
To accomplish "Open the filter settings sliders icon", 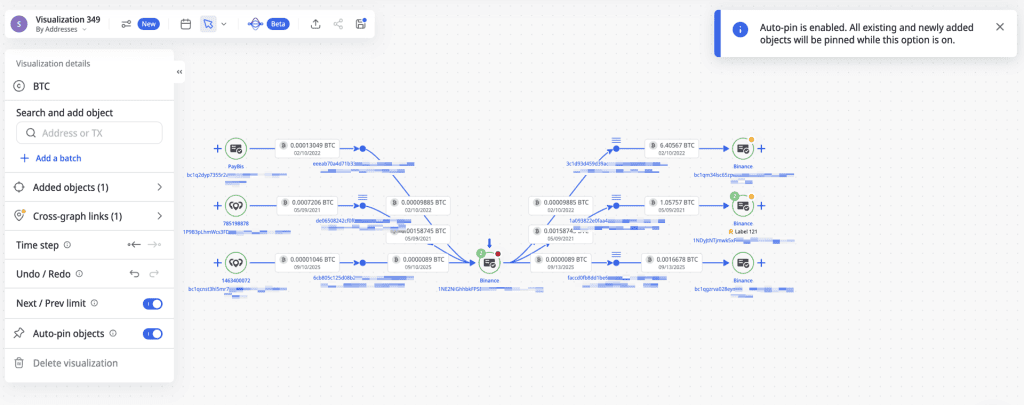I will [127, 24].
